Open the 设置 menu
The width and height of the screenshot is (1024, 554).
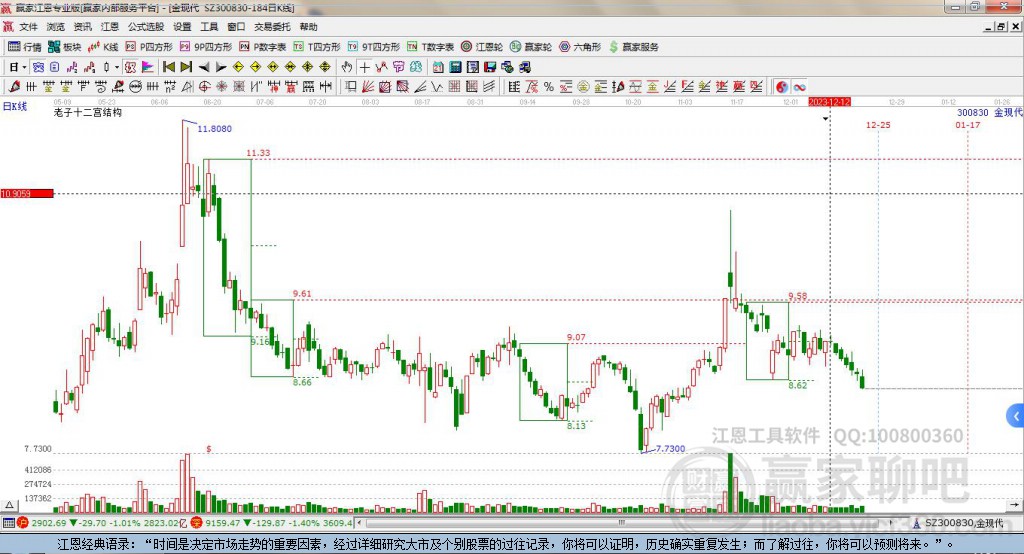point(182,27)
